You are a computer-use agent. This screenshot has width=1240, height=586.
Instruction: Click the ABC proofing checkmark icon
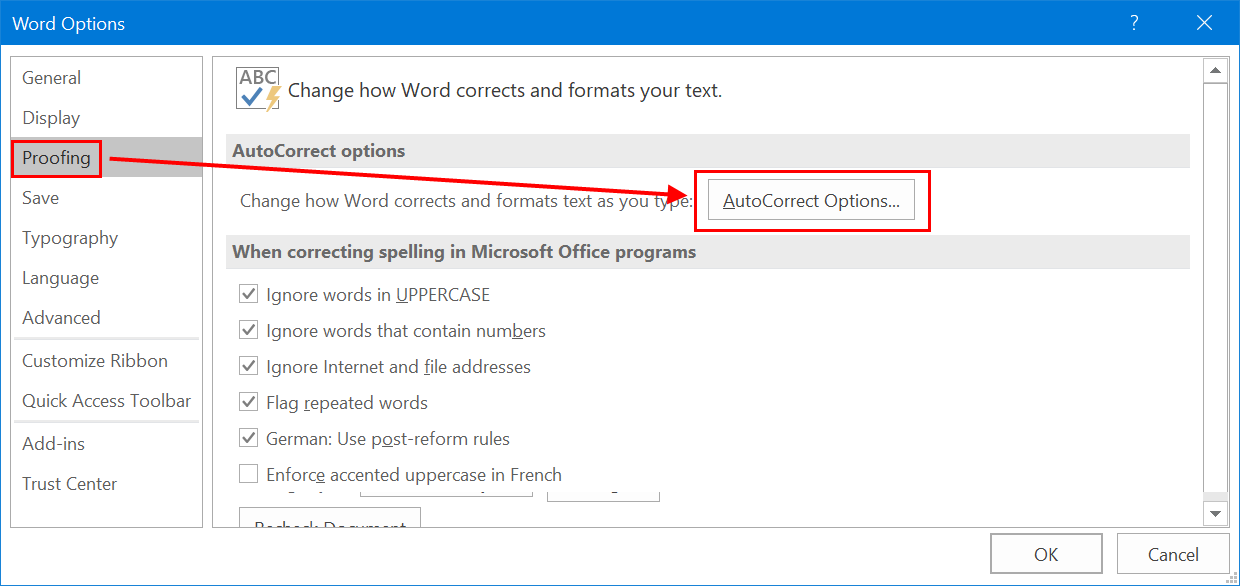point(257,89)
